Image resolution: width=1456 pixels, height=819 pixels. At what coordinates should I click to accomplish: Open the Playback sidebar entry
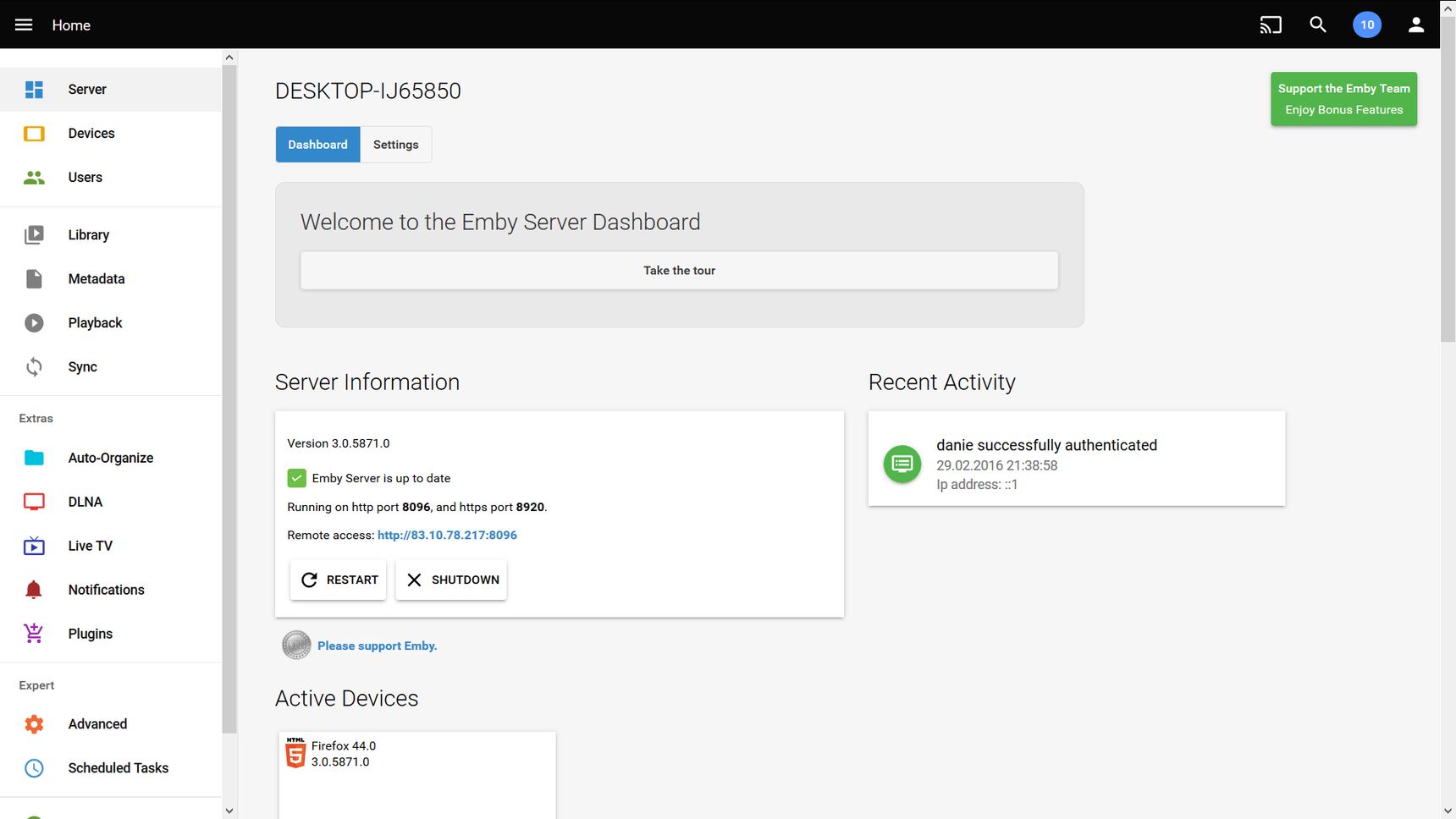pos(111,323)
